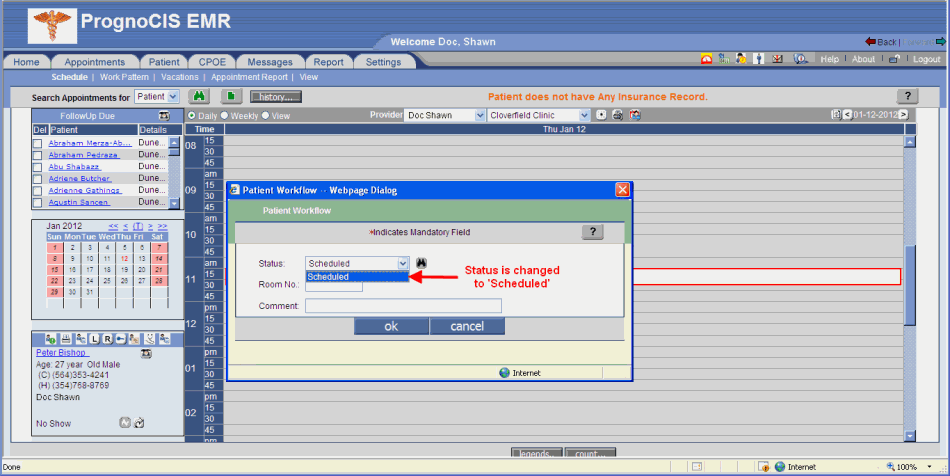The width and height of the screenshot is (950, 476).
Task: Check the box for Abu Shabazz
Action: coord(38,167)
